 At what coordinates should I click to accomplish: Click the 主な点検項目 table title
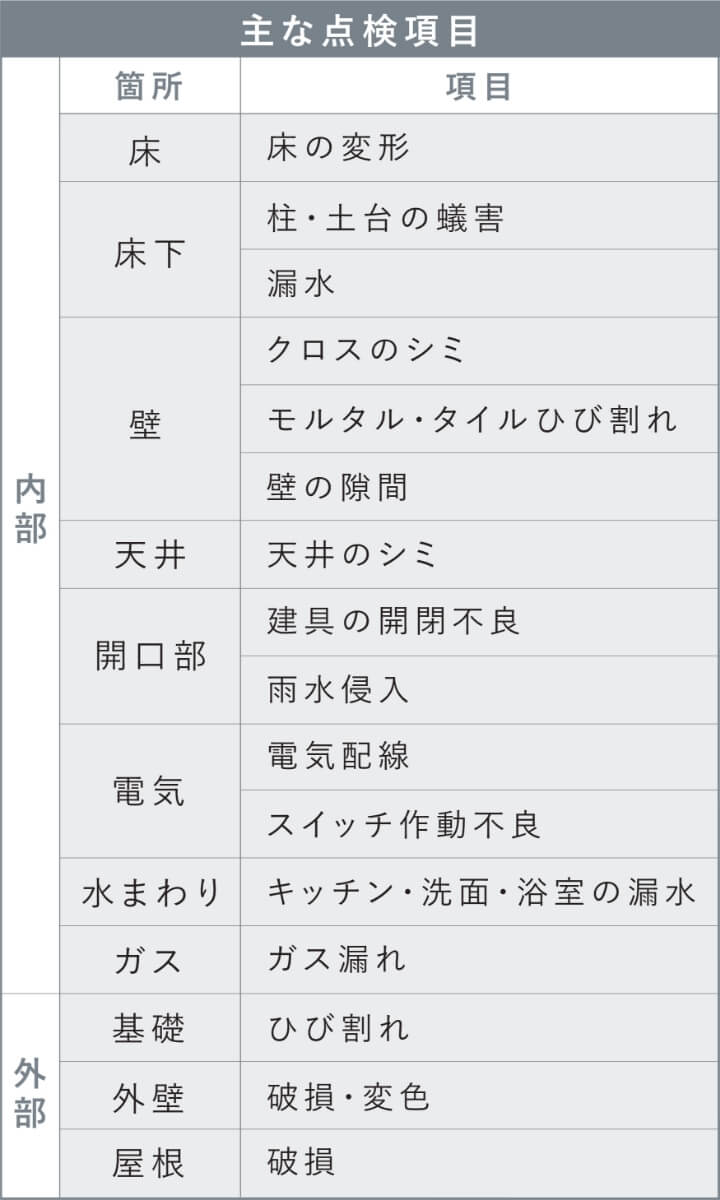click(x=360, y=28)
